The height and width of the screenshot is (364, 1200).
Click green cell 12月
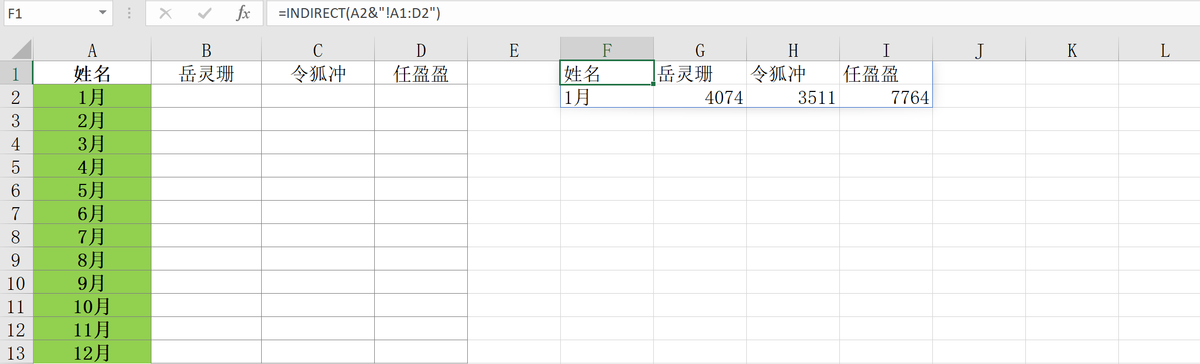coord(92,352)
